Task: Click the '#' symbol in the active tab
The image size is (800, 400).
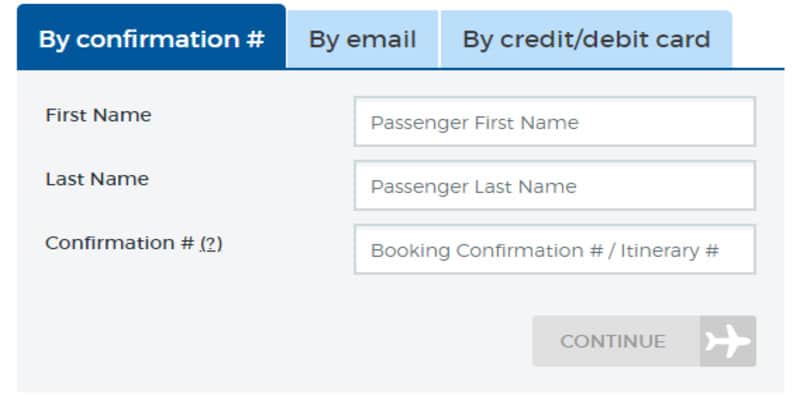Action: 255,39
